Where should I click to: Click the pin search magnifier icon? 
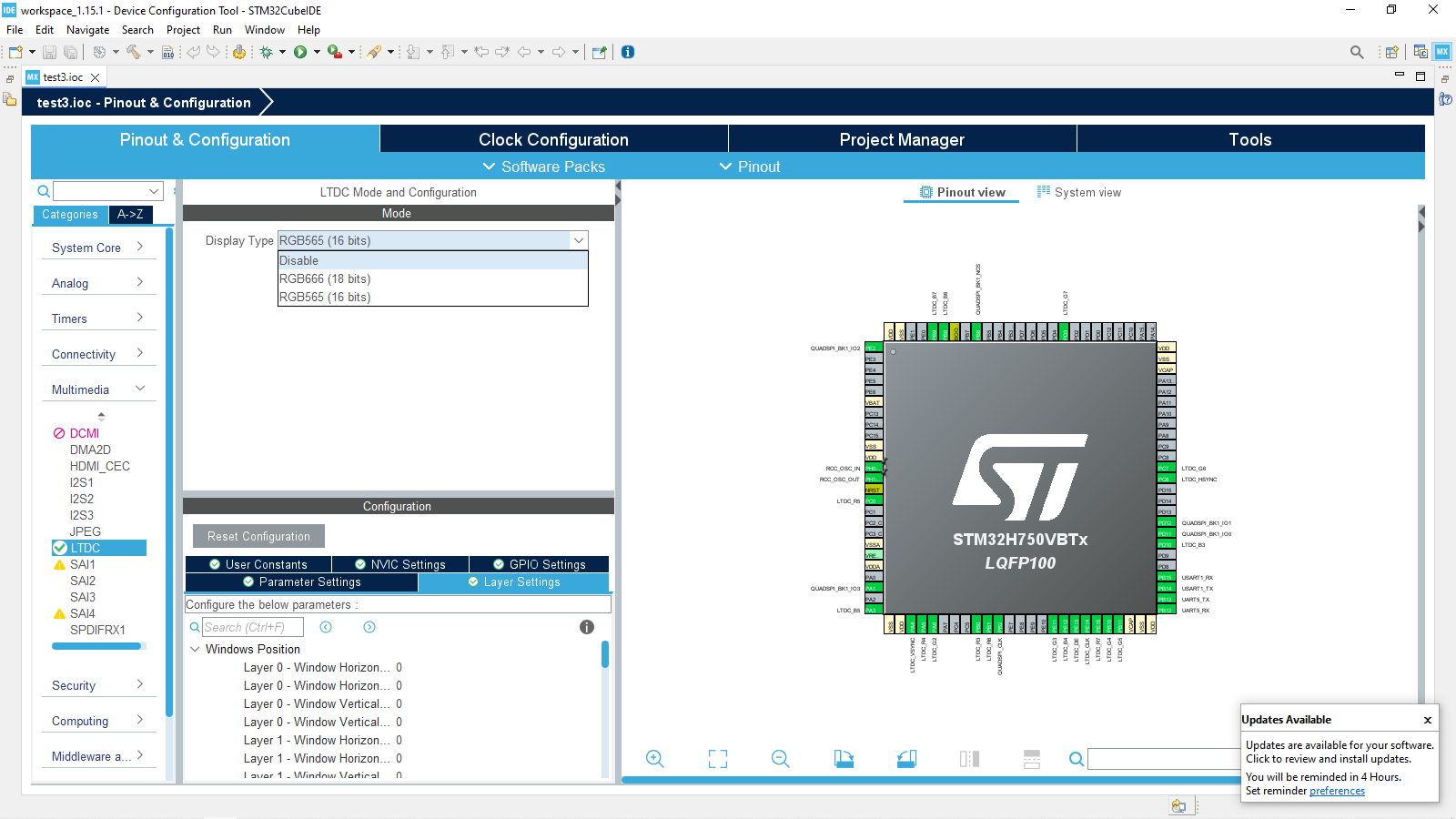(x=1076, y=759)
